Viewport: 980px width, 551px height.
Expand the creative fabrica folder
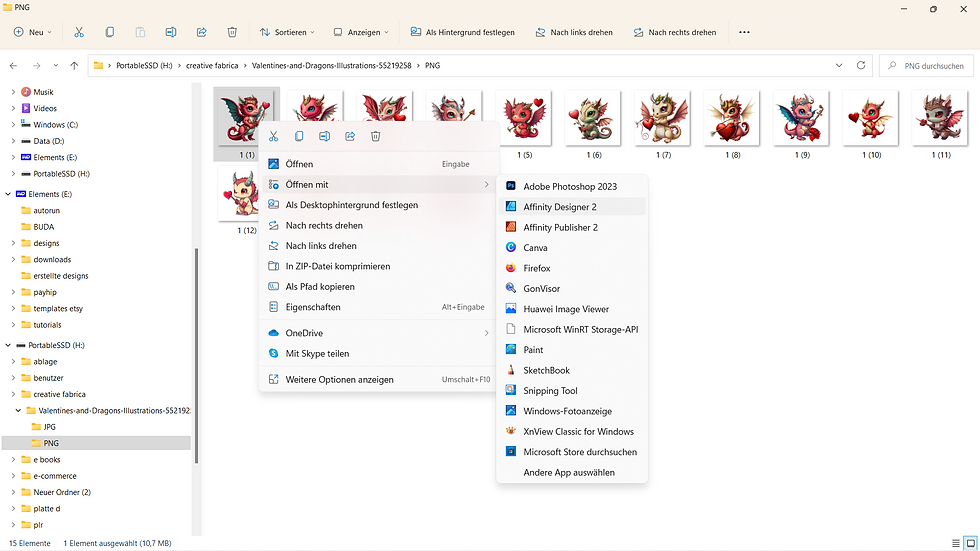click(13, 394)
